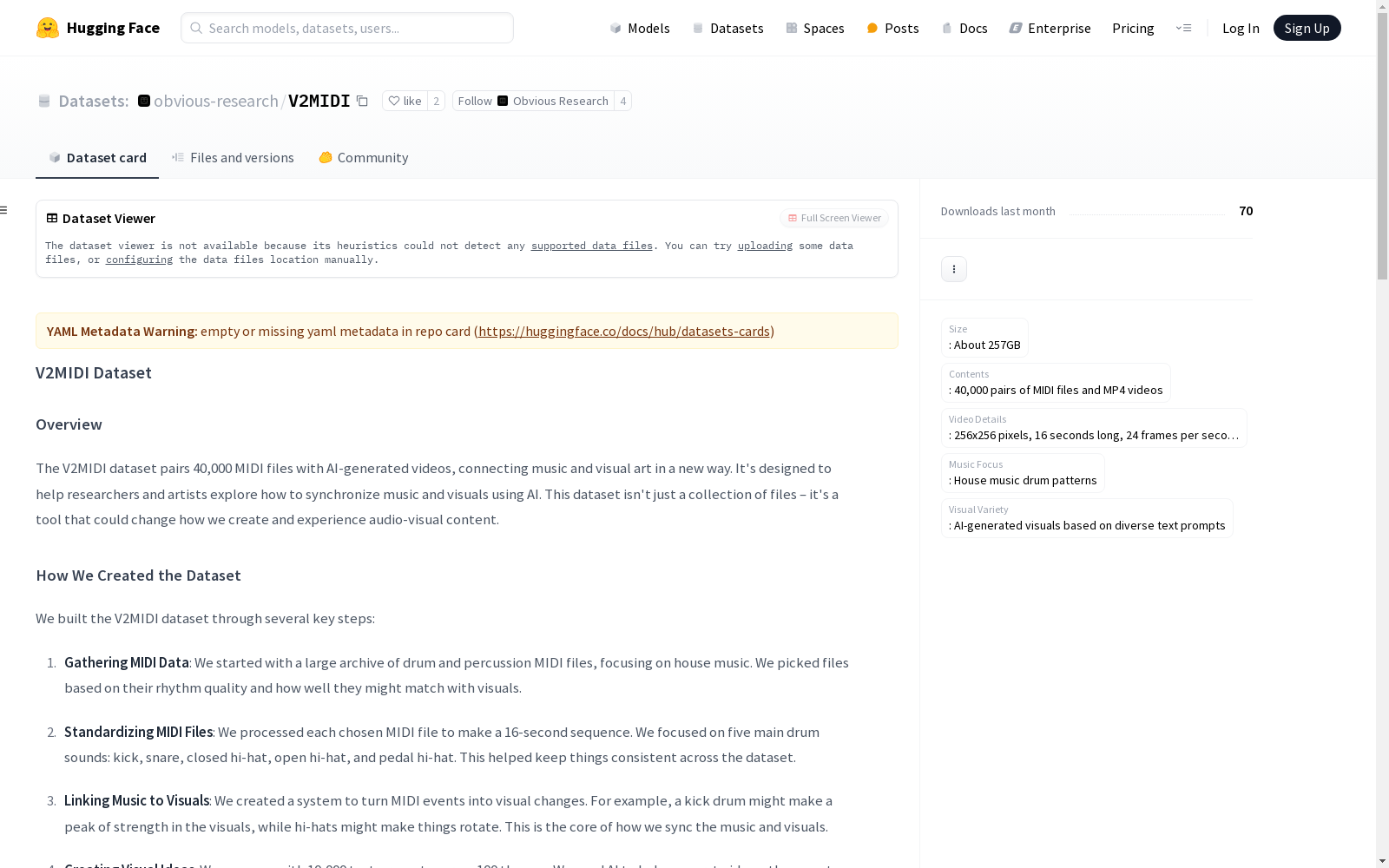1389x868 pixels.
Task: Click the How We Created the Dataset heading
Action: click(138, 575)
